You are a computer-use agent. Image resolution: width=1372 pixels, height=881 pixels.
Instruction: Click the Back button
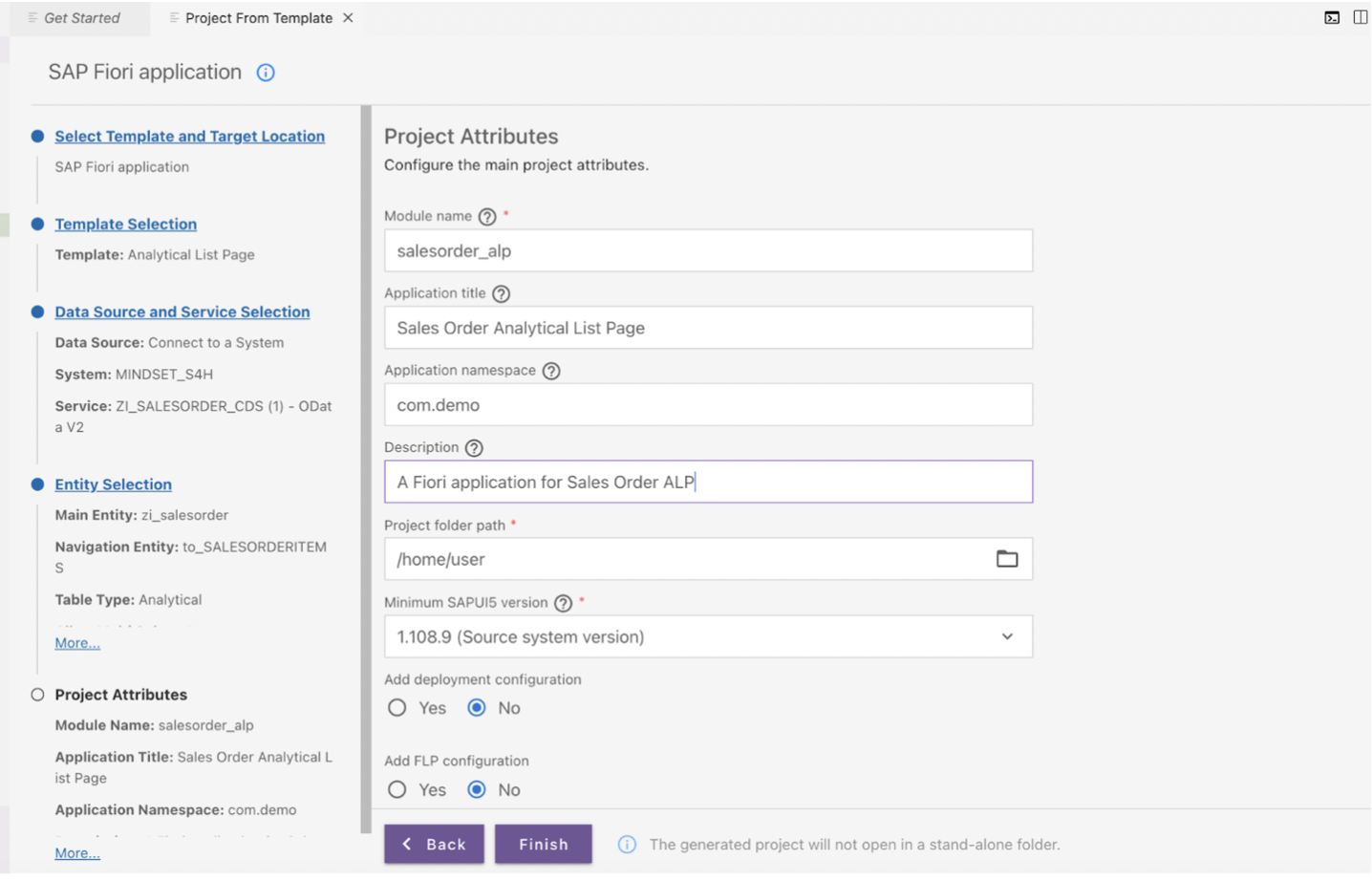pos(434,845)
